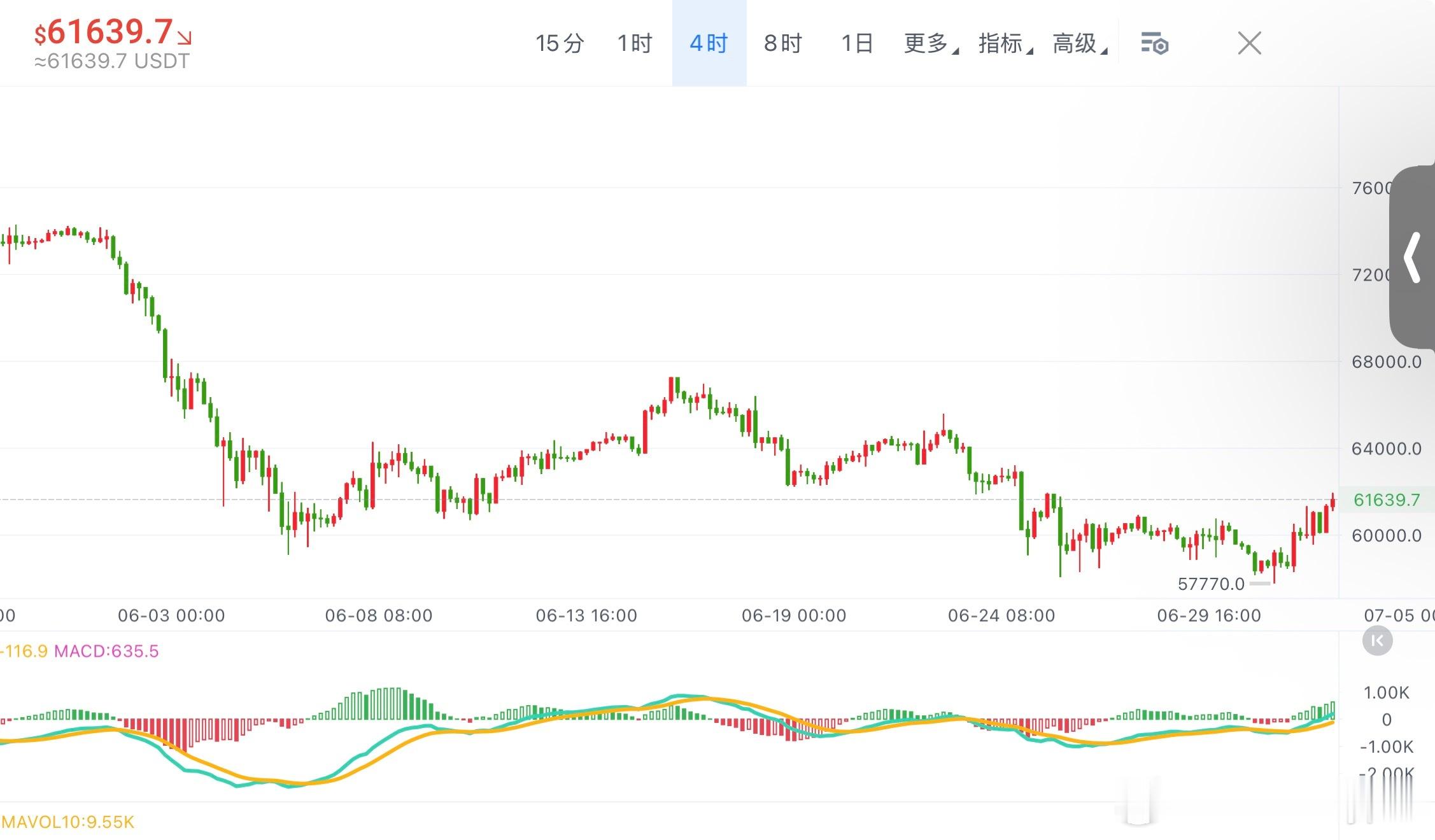1435x840 pixels.
Task: Click the 1.00K MACD axis label
Action: (x=1387, y=693)
